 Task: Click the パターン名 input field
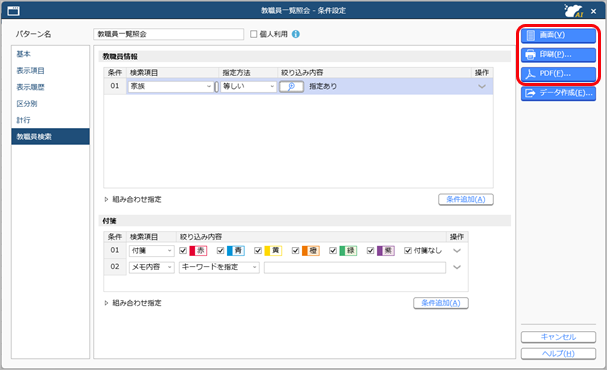(168, 34)
